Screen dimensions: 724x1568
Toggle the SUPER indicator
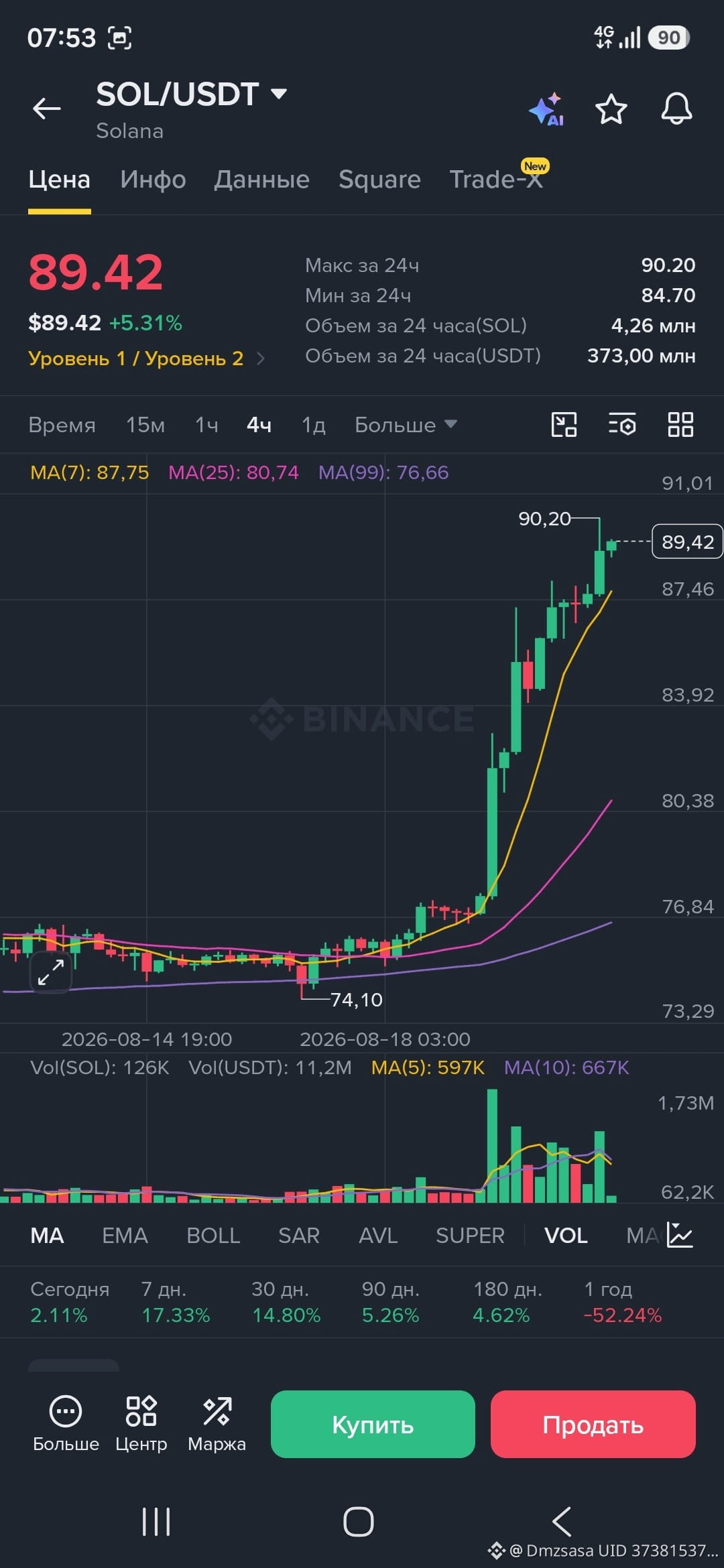(470, 1235)
